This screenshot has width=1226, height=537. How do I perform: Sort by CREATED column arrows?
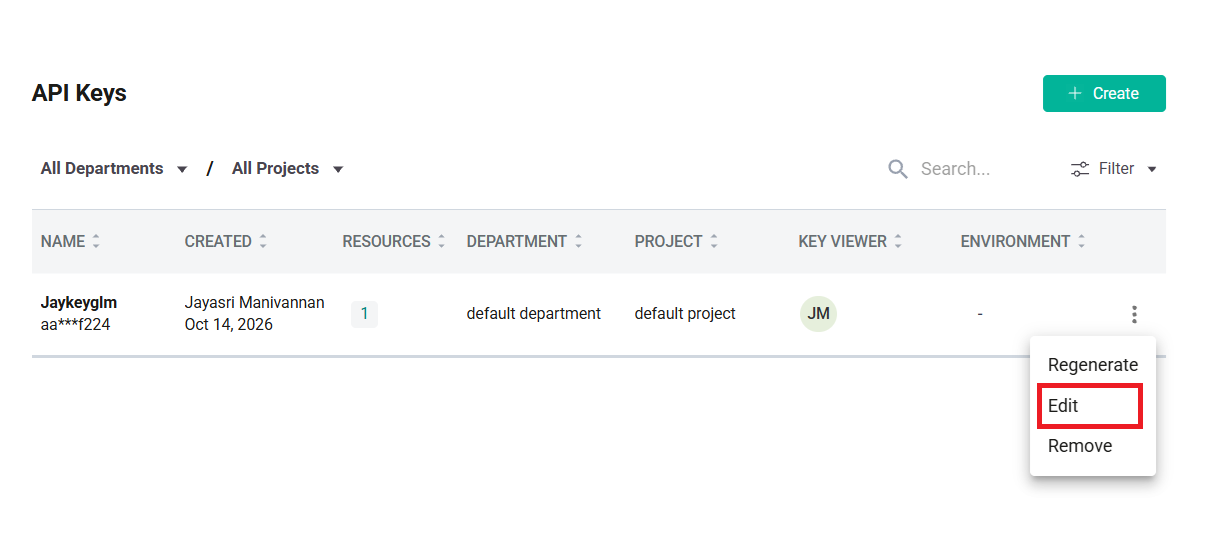coord(263,241)
